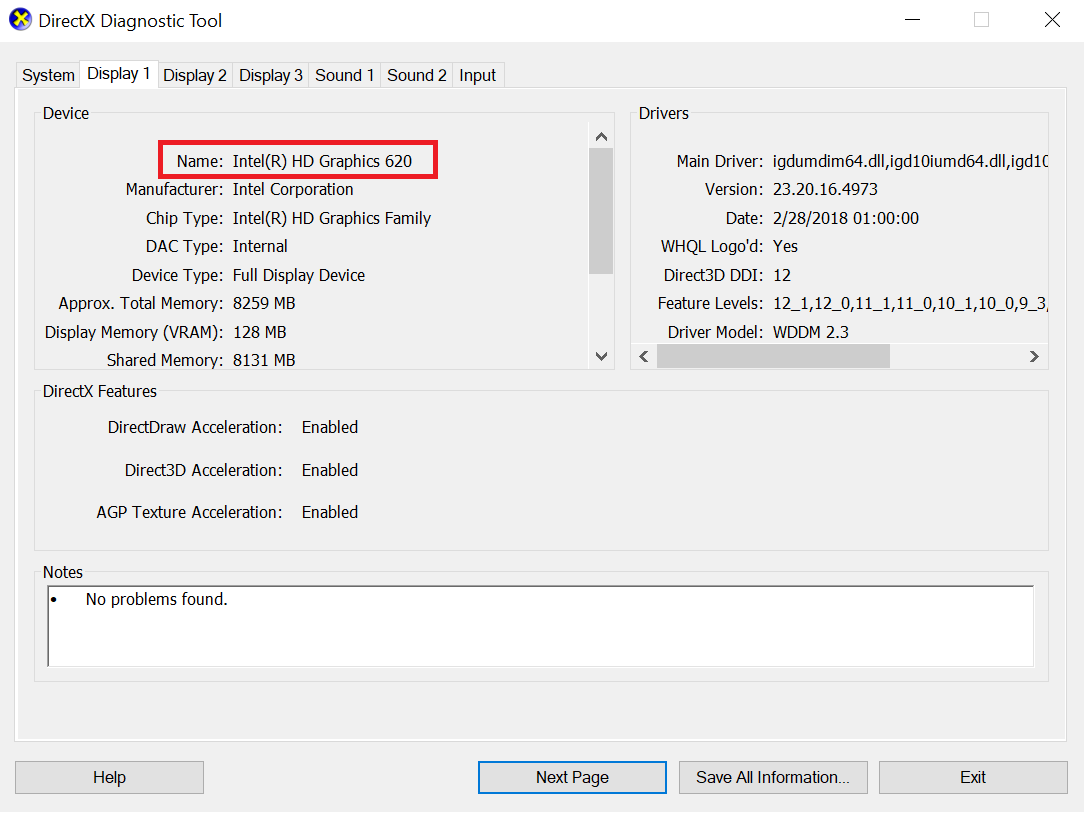
Task: Open the Display 2 tab
Action: coord(195,75)
